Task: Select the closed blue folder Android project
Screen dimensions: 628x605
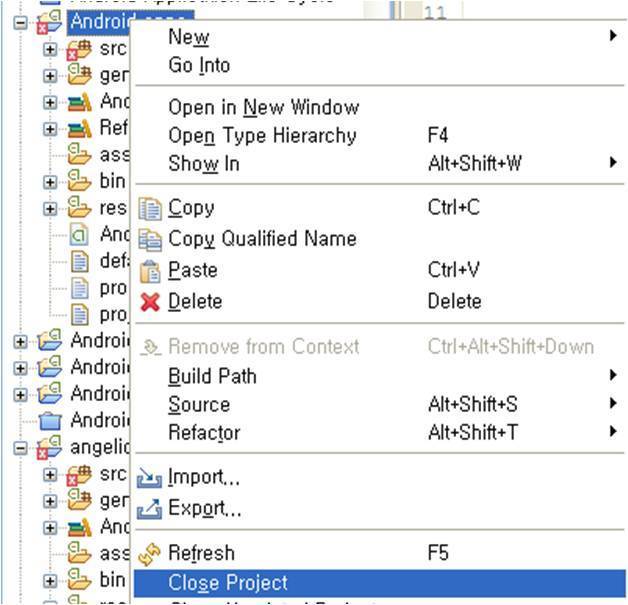Action: point(50,420)
